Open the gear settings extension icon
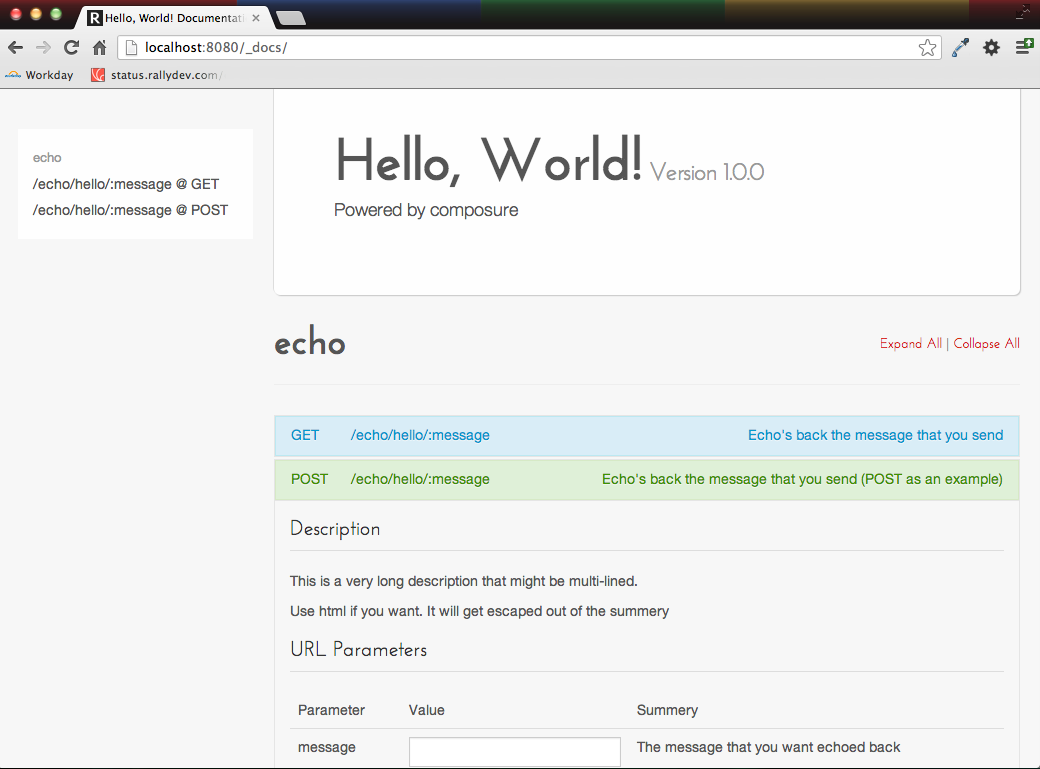 [x=991, y=47]
